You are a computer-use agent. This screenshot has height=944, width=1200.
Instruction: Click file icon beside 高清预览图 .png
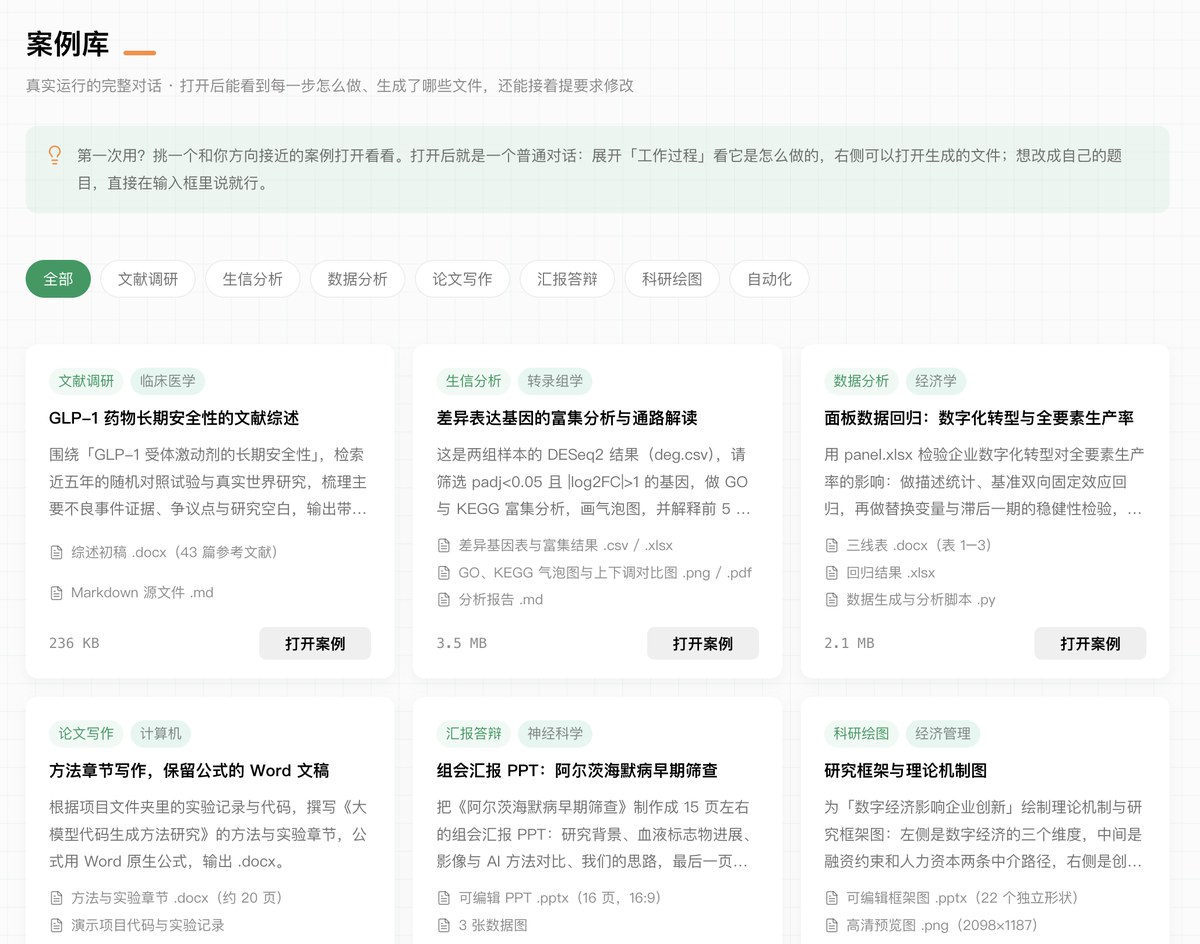tap(832, 925)
